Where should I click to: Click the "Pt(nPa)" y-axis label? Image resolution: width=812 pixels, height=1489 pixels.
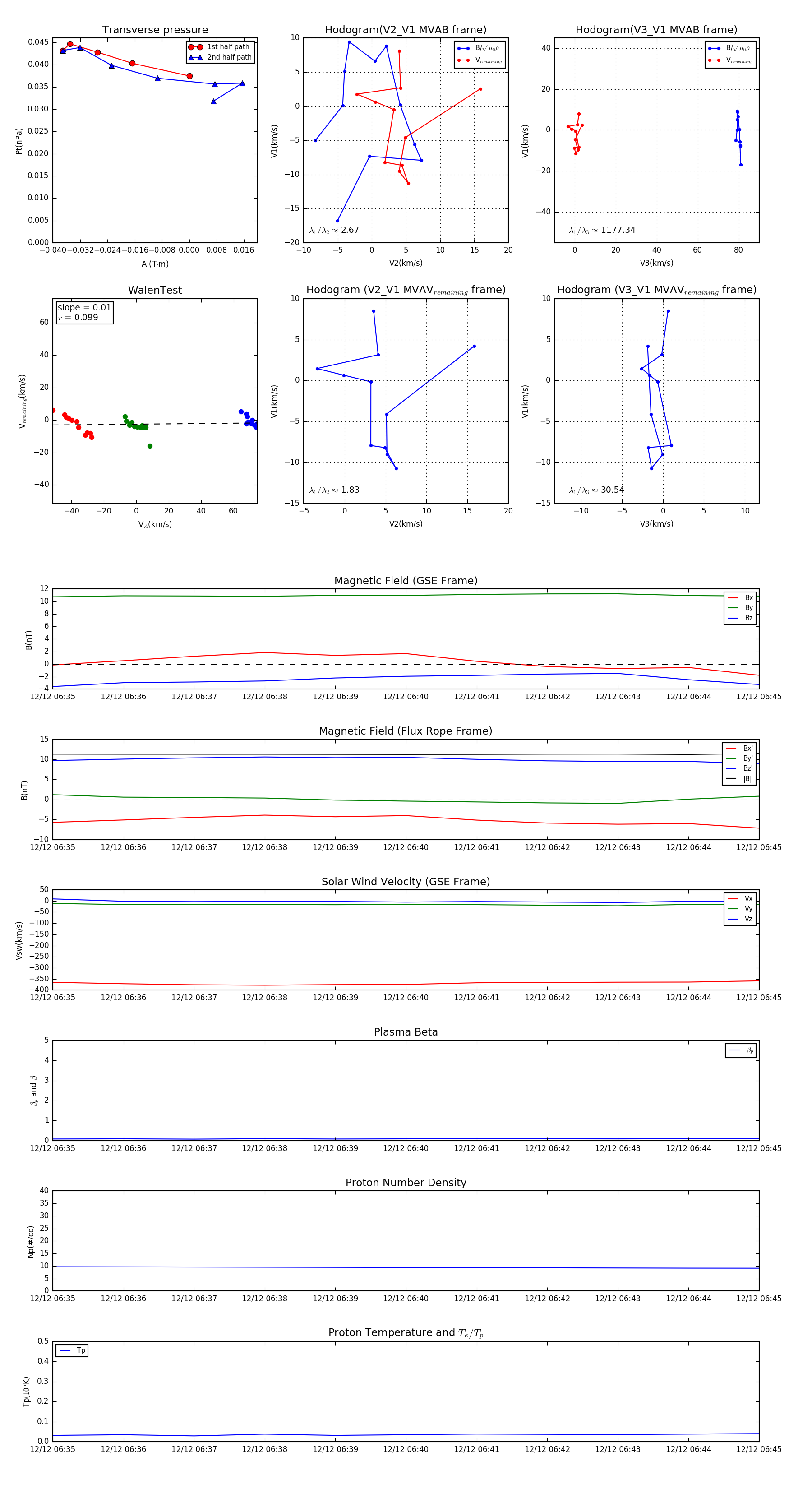18,141
